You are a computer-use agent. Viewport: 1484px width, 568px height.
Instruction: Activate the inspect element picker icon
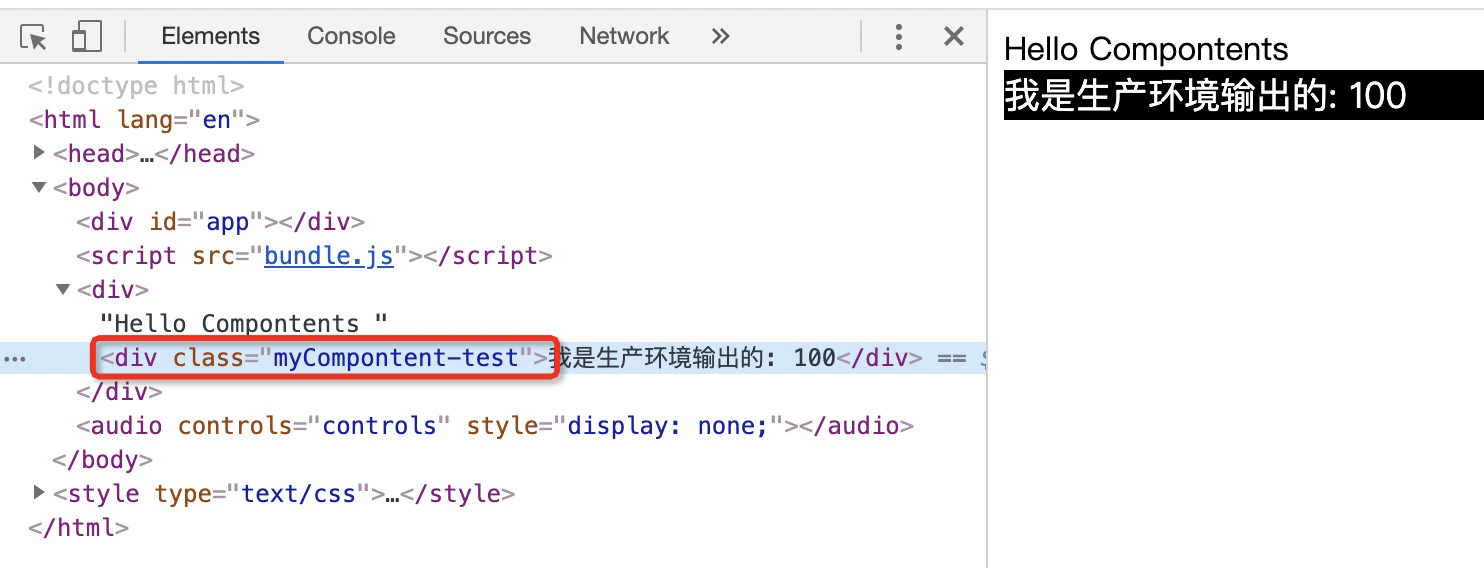(x=34, y=37)
